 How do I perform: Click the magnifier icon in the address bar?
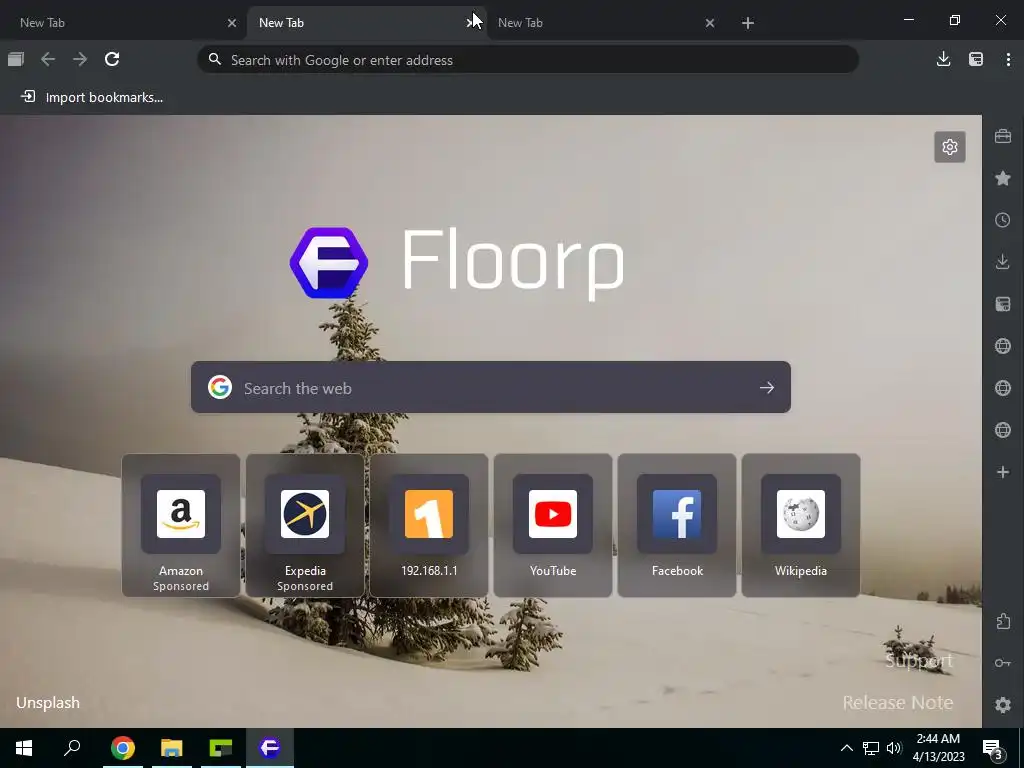pos(214,59)
